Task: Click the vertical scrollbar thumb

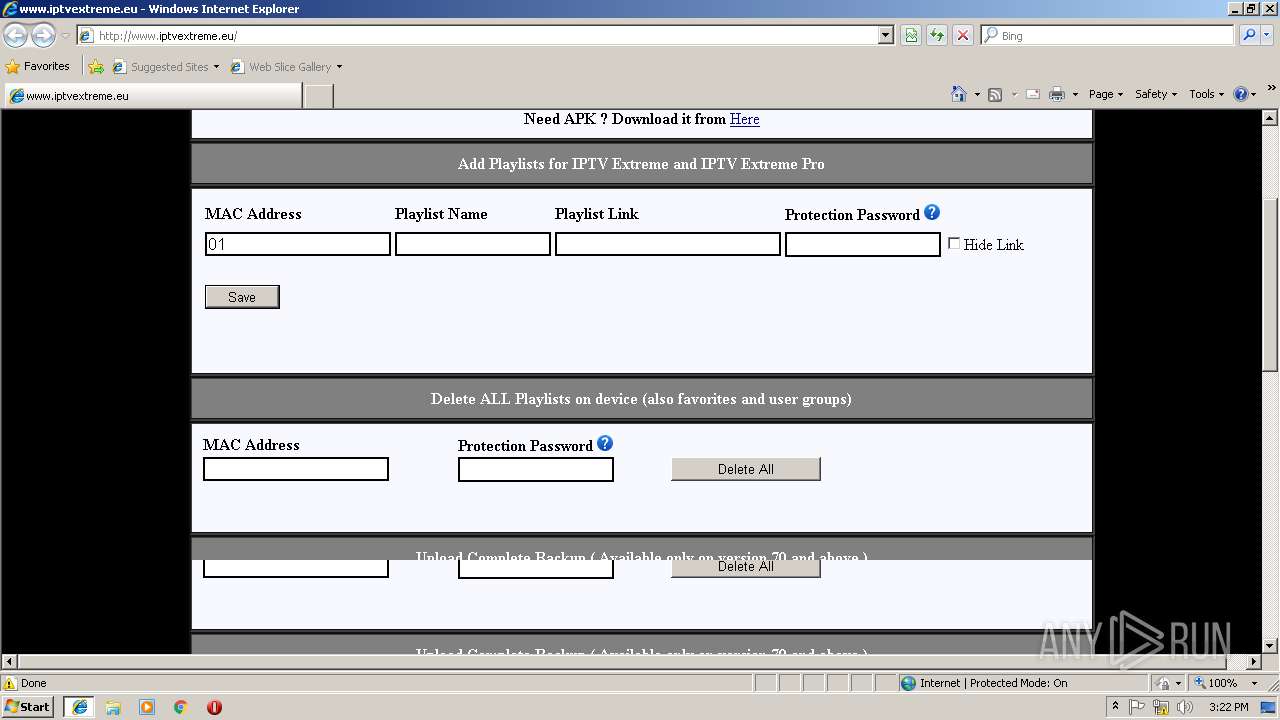Action: click(x=1270, y=285)
